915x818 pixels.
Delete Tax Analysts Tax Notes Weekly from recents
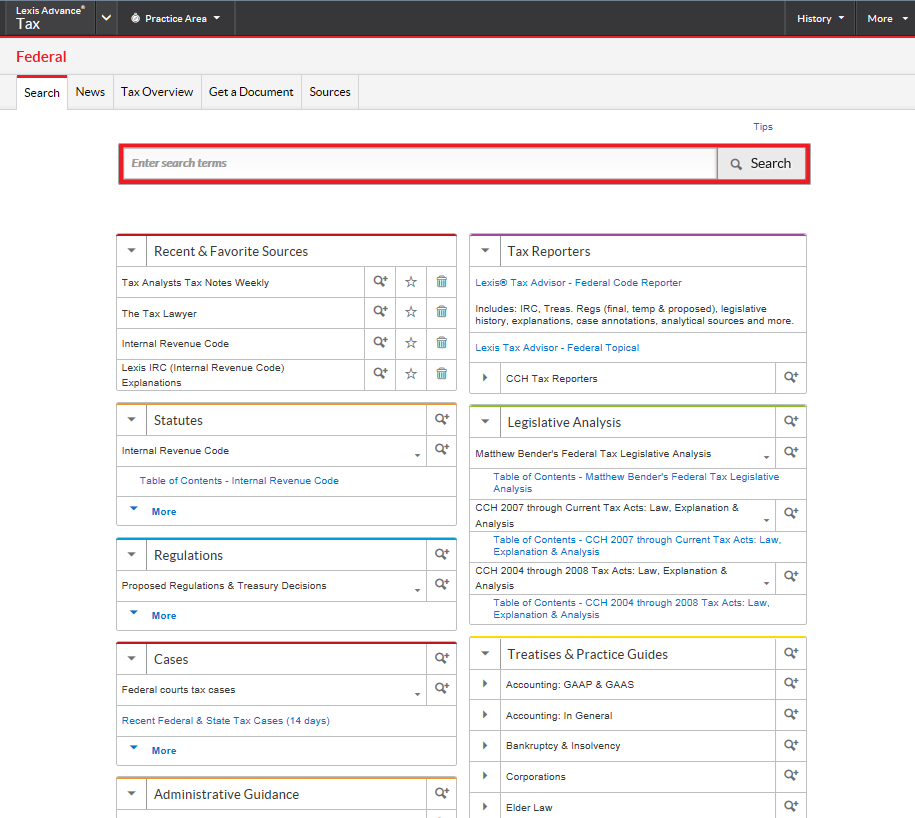click(x=442, y=282)
